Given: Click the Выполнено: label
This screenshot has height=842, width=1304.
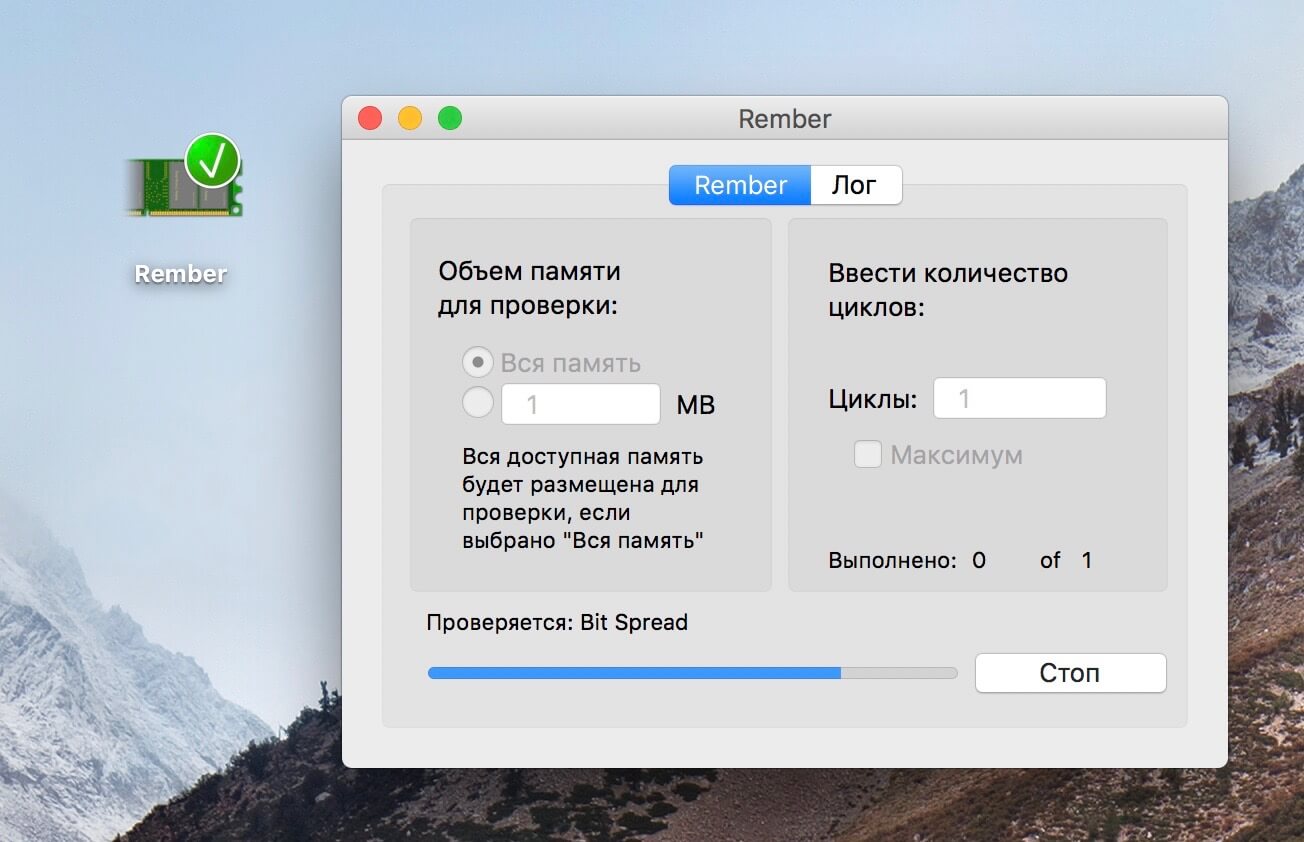Looking at the screenshot, I should pyautogui.click(x=892, y=560).
